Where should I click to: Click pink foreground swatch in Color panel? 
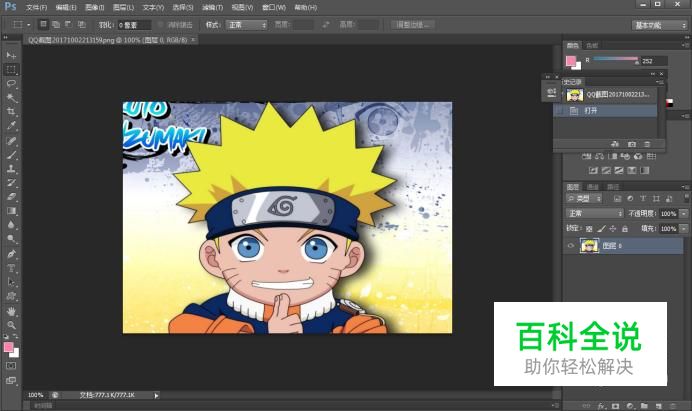pyautogui.click(x=571, y=61)
